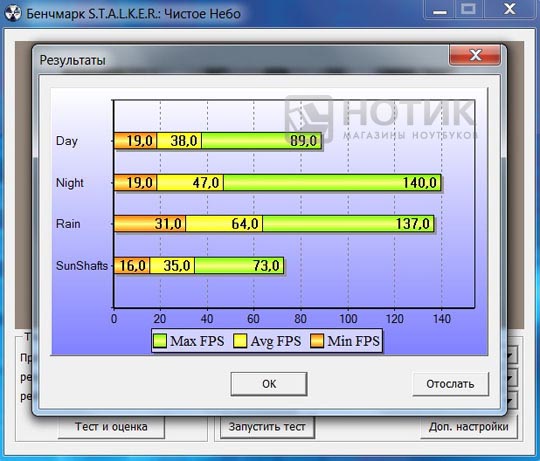Close the Результаты dialog with red X
This screenshot has height=461, width=540.
pos(475,55)
